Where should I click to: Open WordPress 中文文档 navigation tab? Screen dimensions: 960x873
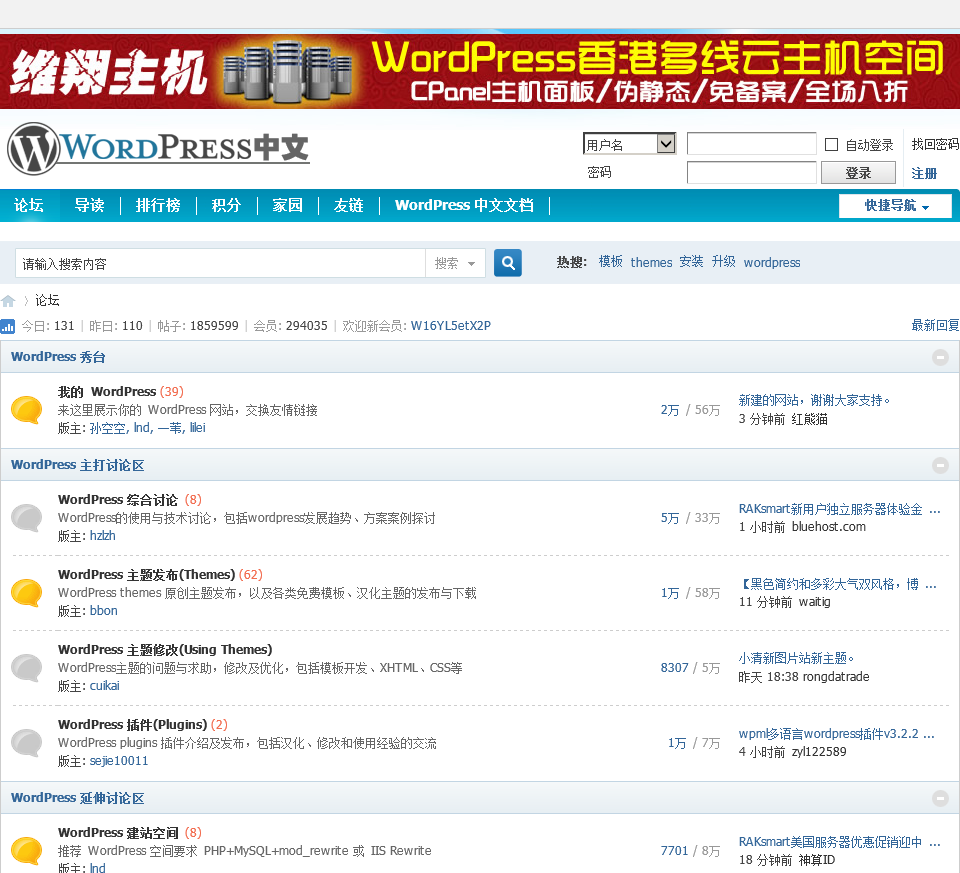pos(464,205)
